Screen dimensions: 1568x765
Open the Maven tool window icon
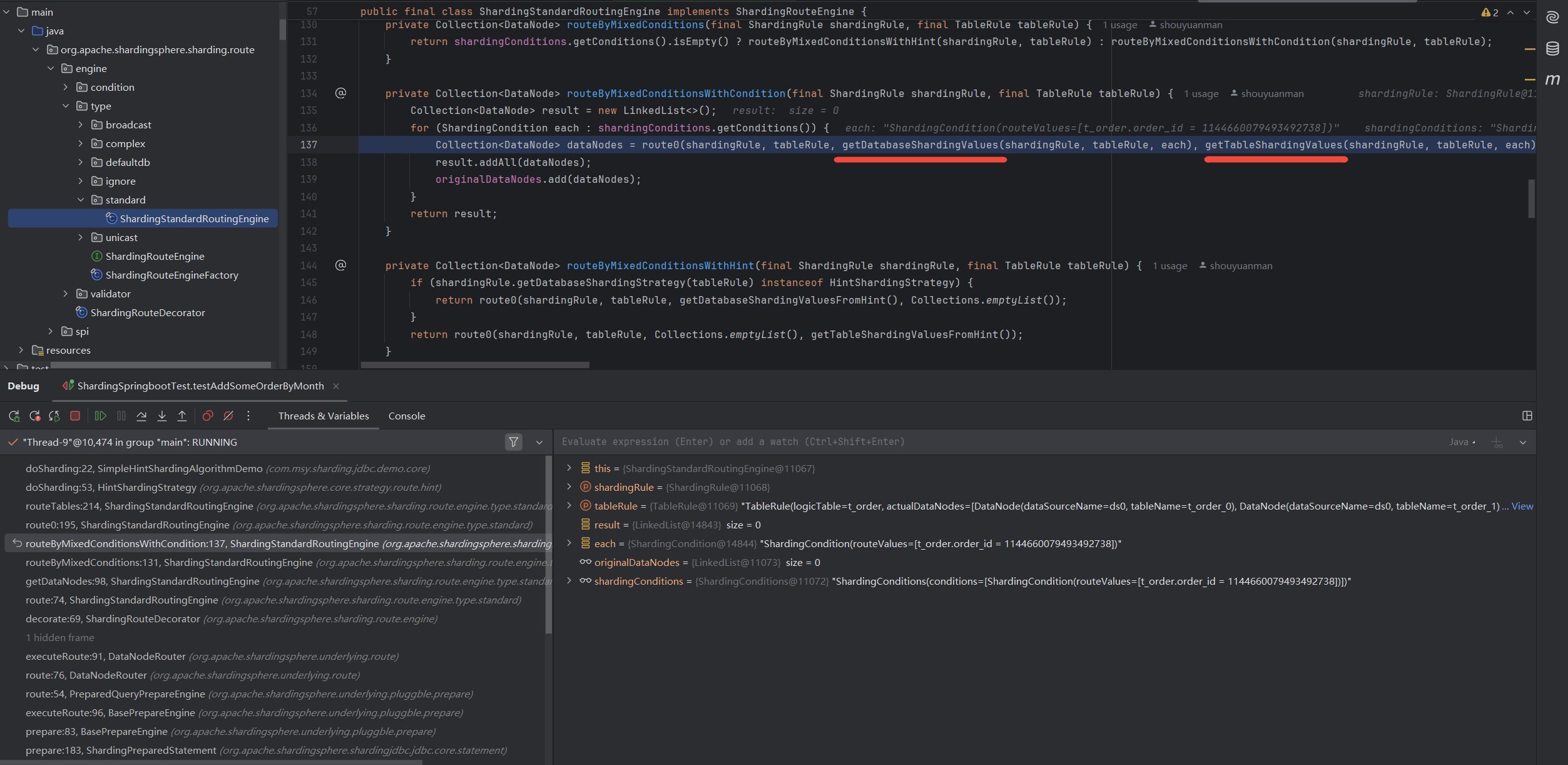coord(1552,80)
